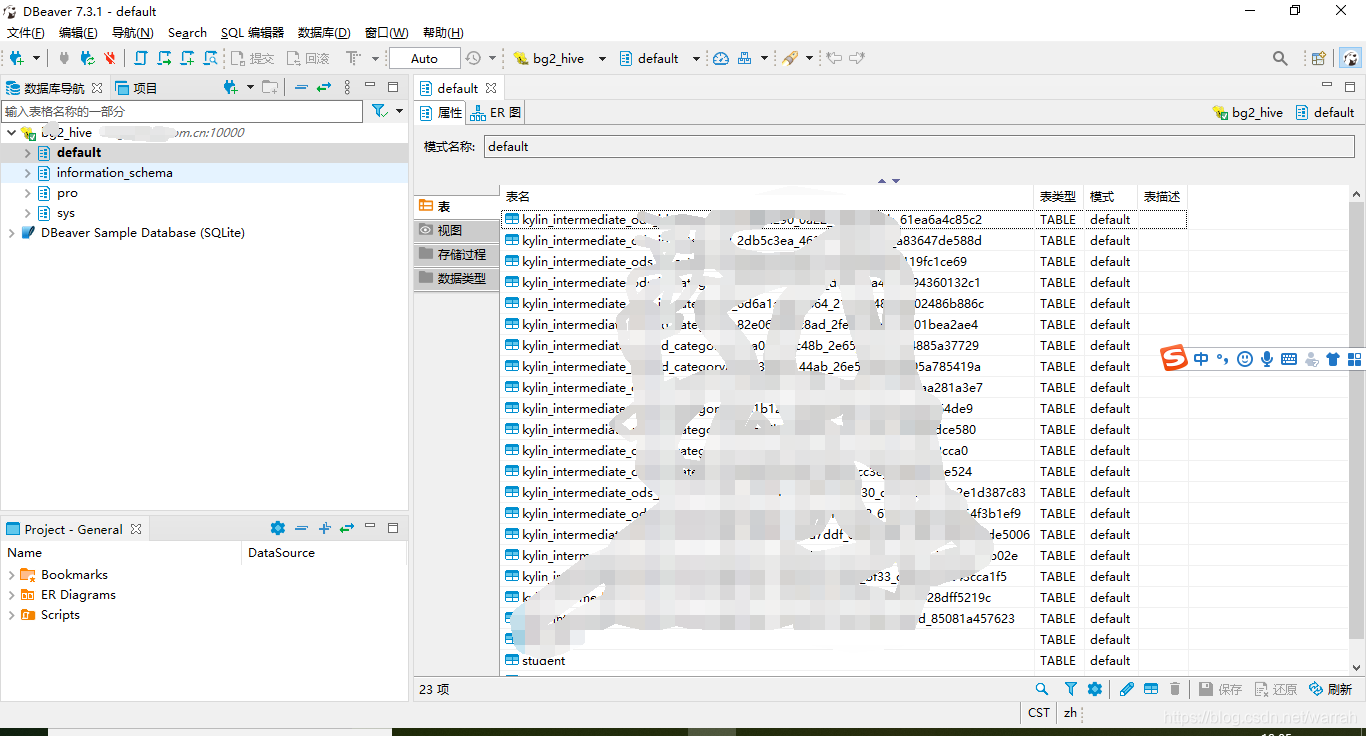
Task: Open a SQL editor with the first SQL script icon
Action: (x=141, y=58)
